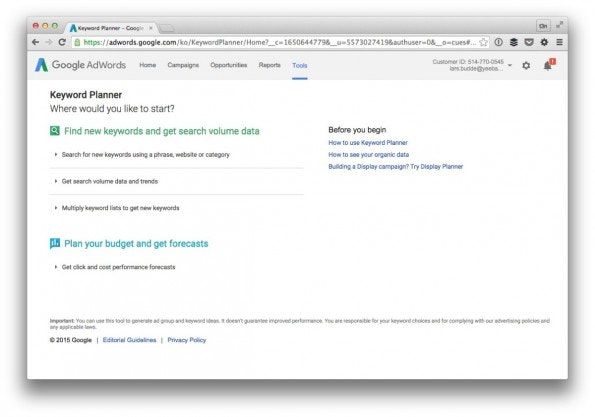The height and width of the screenshot is (417, 595).
Task: Open the Opportunities tab
Action: click(228, 65)
